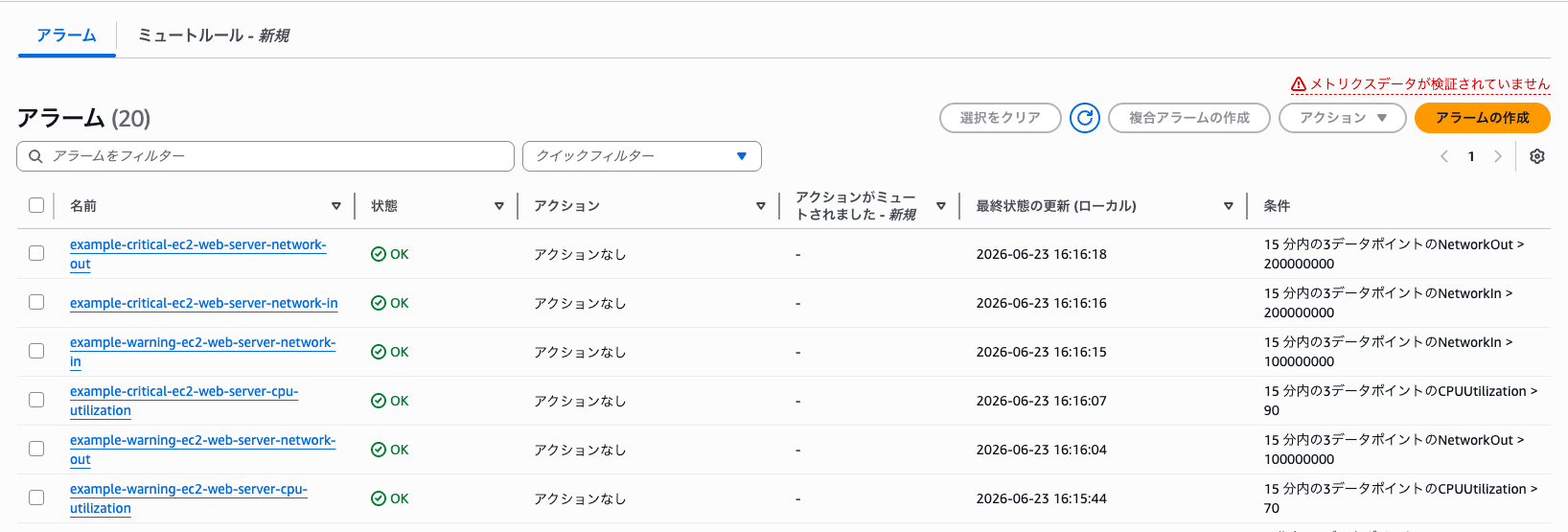The image size is (1568, 532).
Task: Open table preferences gear icon
Action: (x=1537, y=156)
